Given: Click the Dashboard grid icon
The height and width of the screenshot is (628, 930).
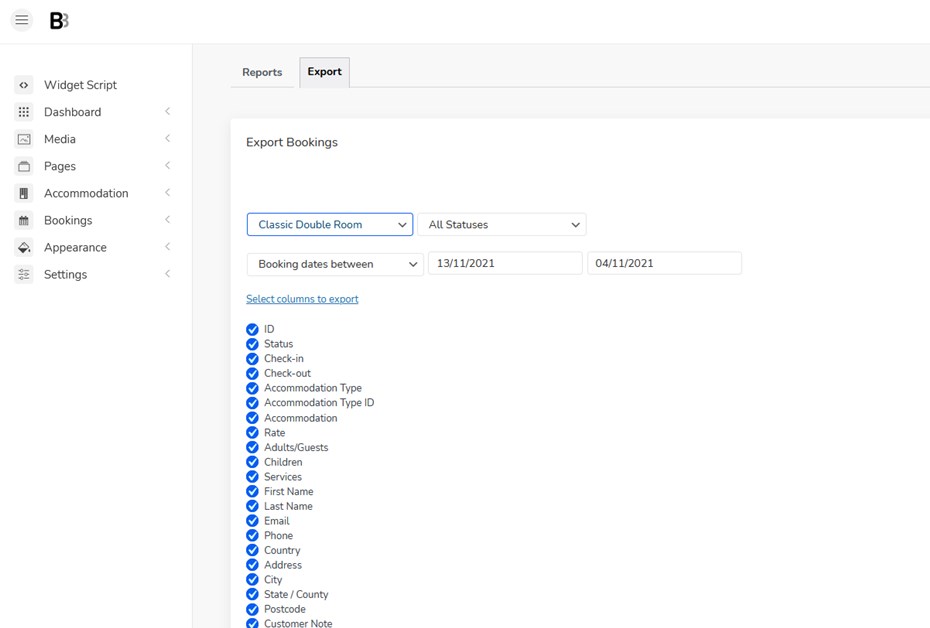Looking at the screenshot, I should click(24, 112).
